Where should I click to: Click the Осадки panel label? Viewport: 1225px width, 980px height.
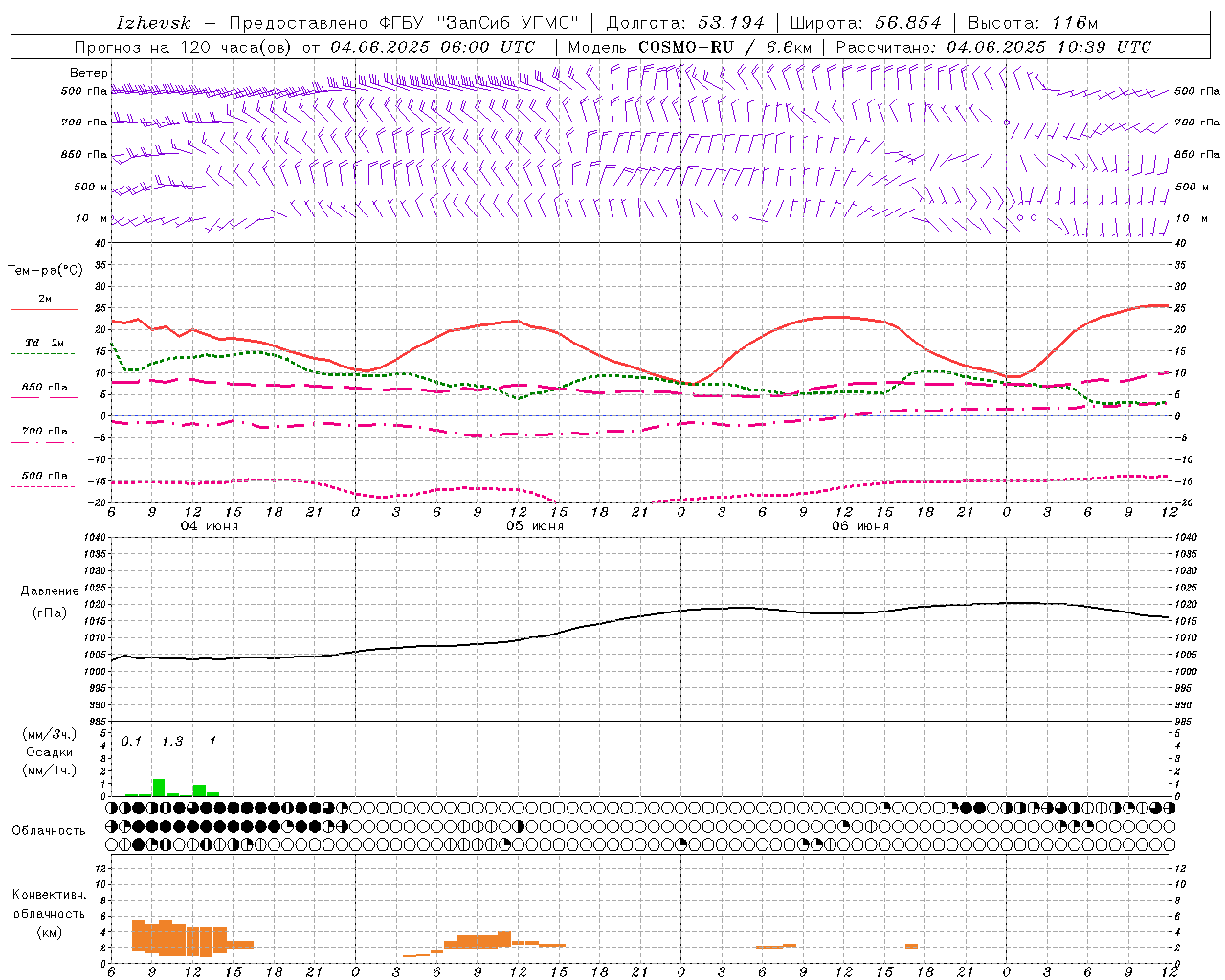[x=50, y=752]
